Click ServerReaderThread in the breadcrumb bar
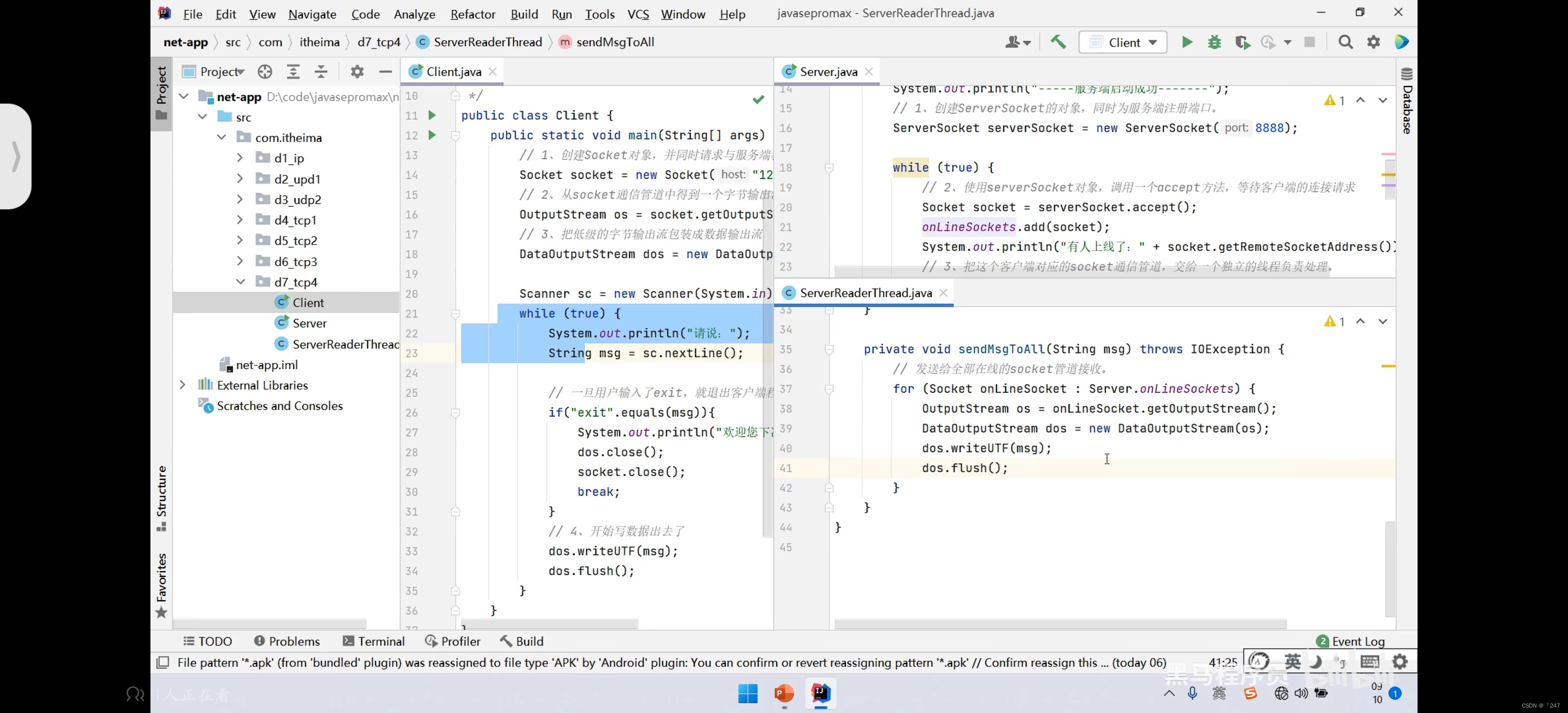 (488, 42)
